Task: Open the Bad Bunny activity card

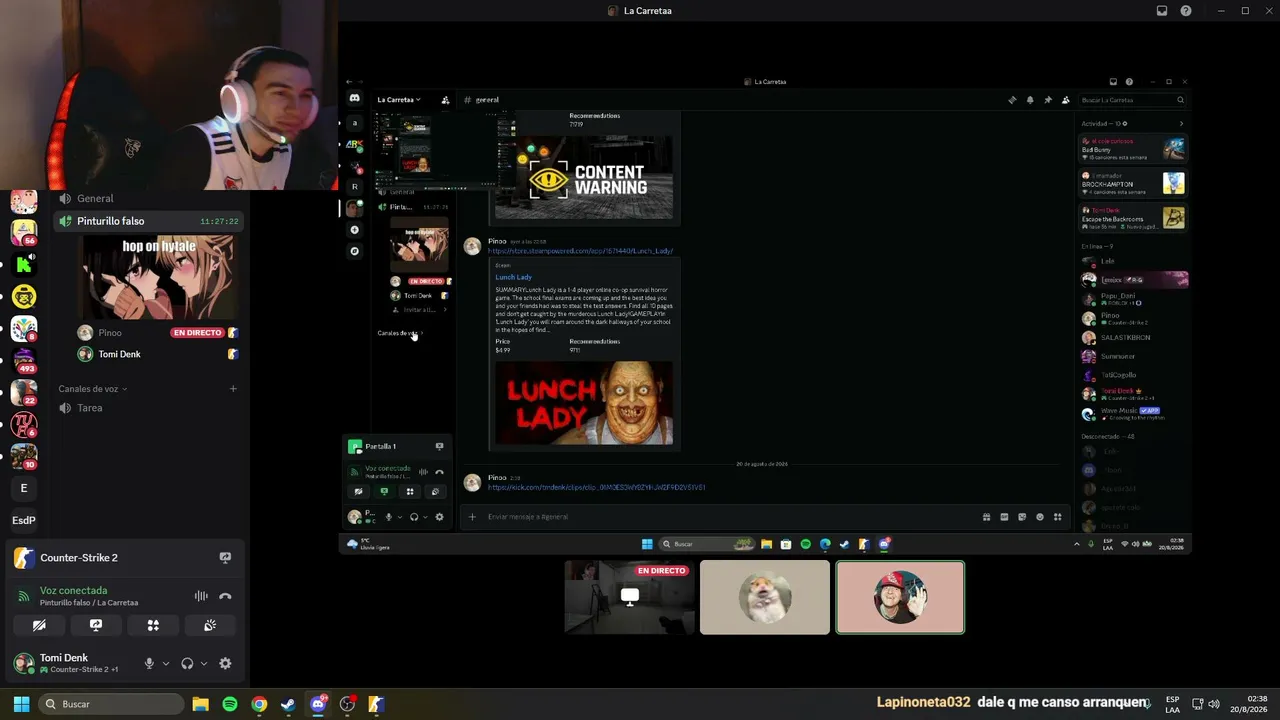Action: click(x=1133, y=149)
